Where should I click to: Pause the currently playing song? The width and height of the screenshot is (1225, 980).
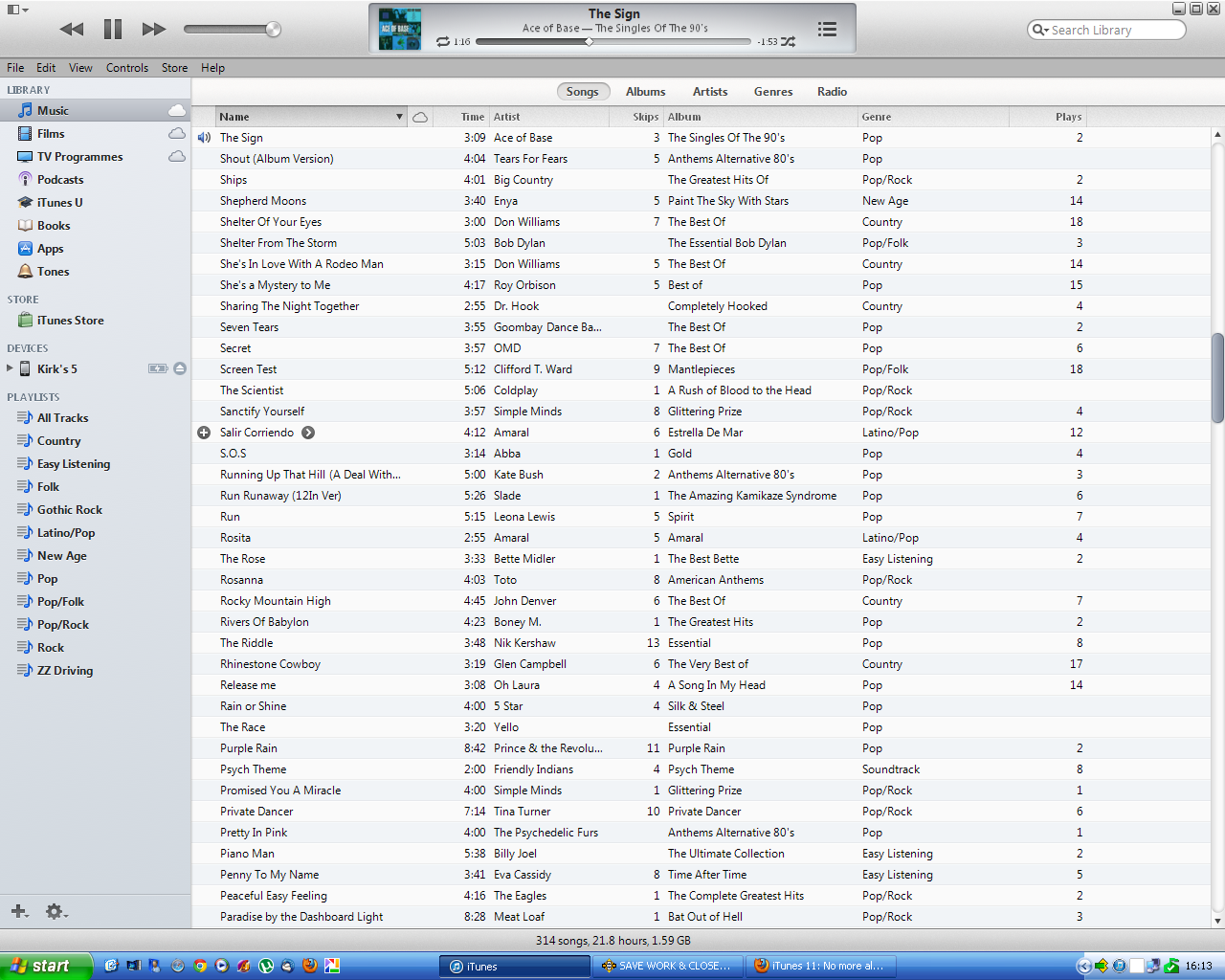pos(113,29)
